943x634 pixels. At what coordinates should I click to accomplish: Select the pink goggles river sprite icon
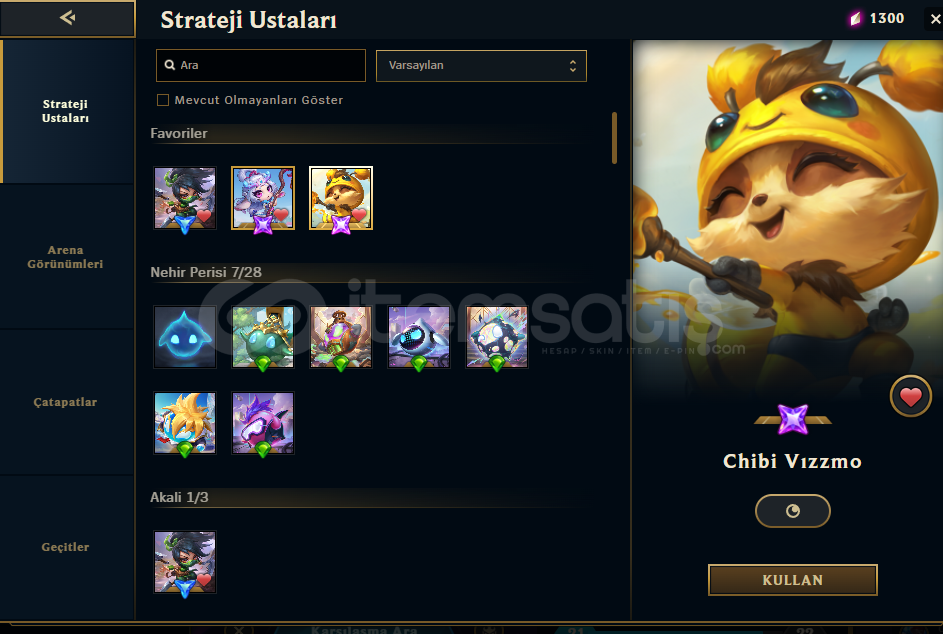click(x=263, y=423)
